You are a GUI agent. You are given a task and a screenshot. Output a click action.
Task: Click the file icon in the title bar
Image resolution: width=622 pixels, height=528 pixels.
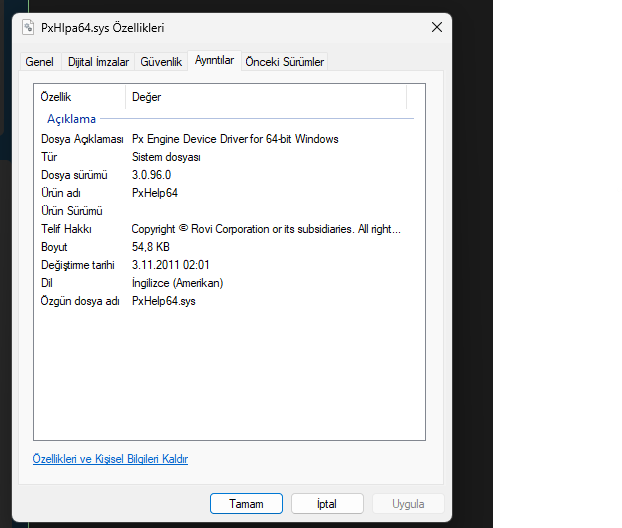tap(28, 27)
